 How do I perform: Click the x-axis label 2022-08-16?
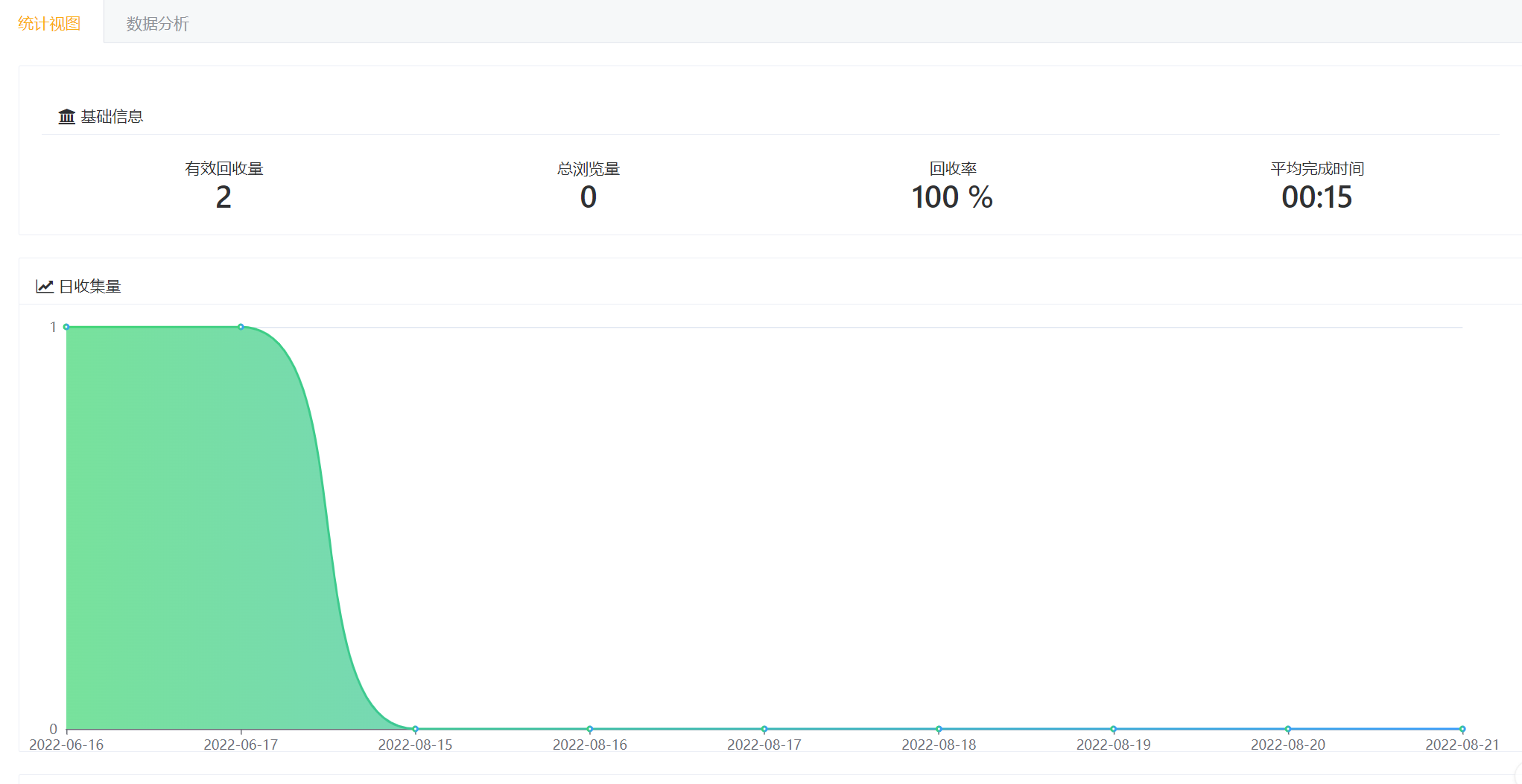(590, 745)
